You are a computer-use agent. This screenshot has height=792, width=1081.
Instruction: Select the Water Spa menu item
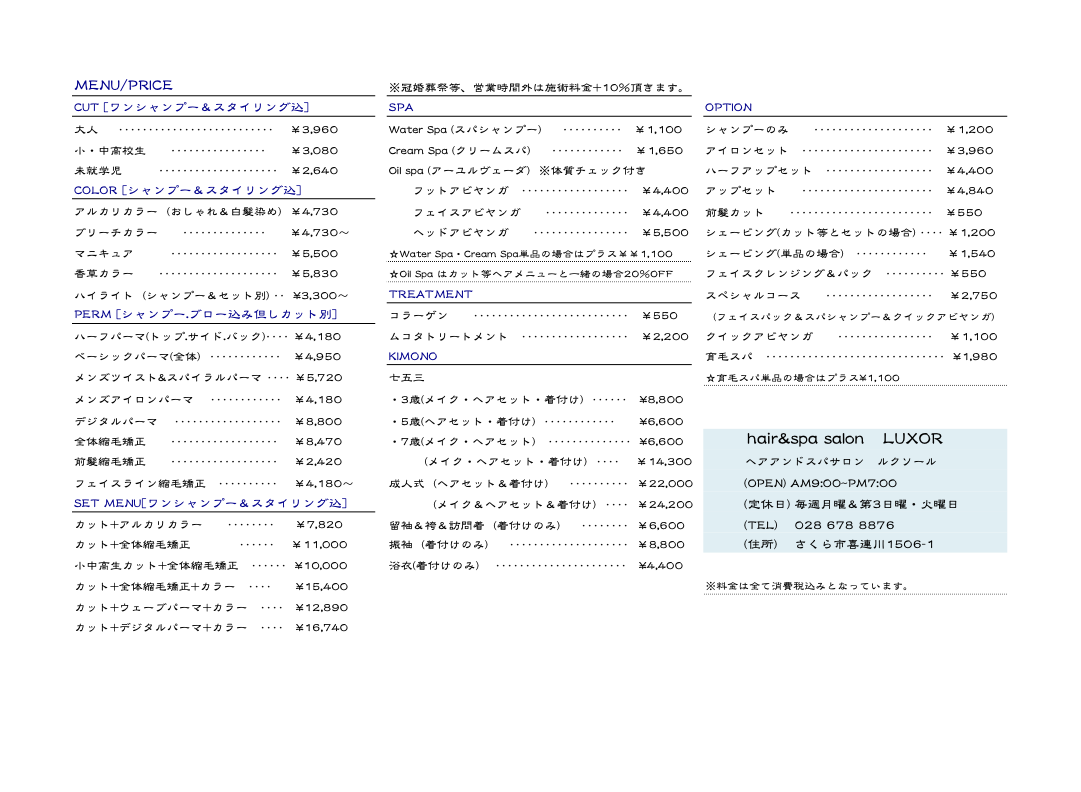click(x=465, y=130)
